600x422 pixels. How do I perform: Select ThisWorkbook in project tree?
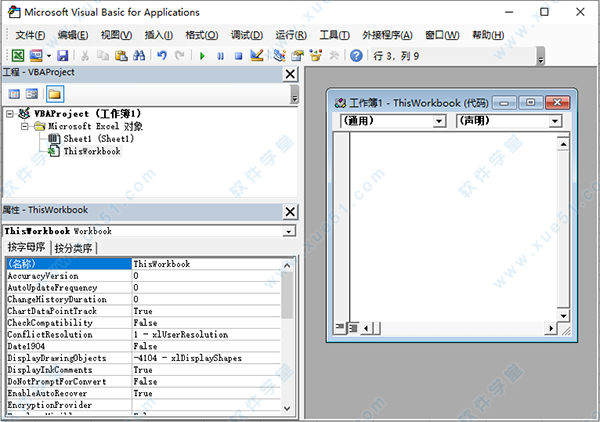tap(92, 151)
